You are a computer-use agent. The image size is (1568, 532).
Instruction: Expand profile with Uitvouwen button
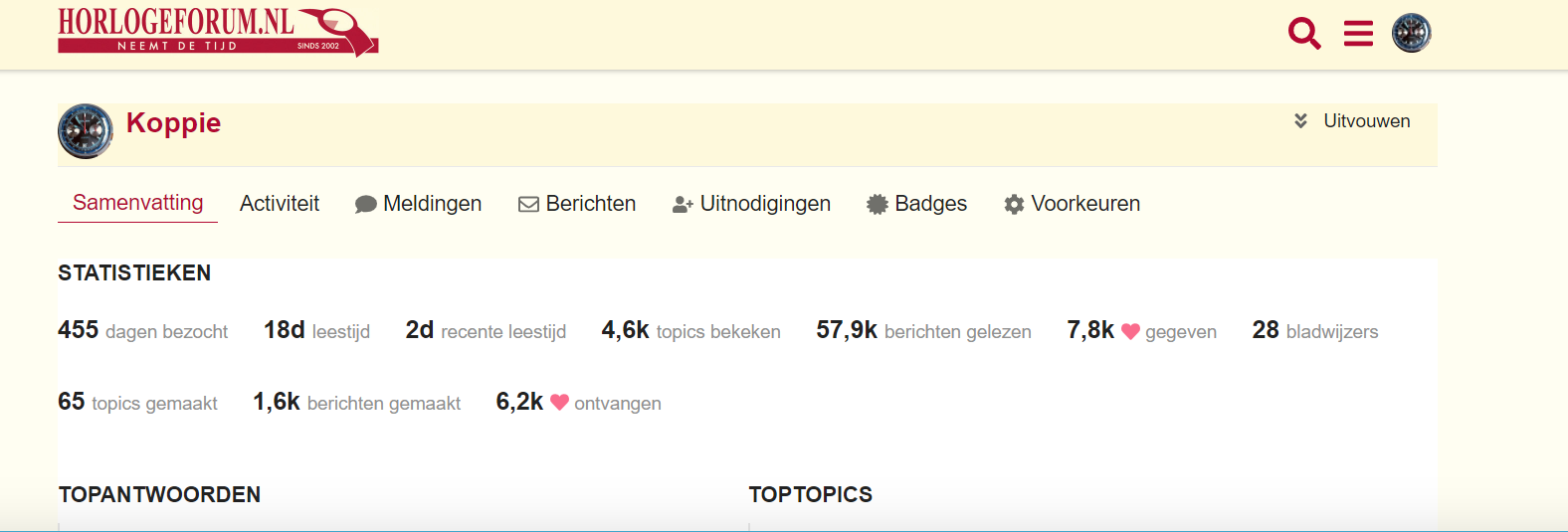1352,121
